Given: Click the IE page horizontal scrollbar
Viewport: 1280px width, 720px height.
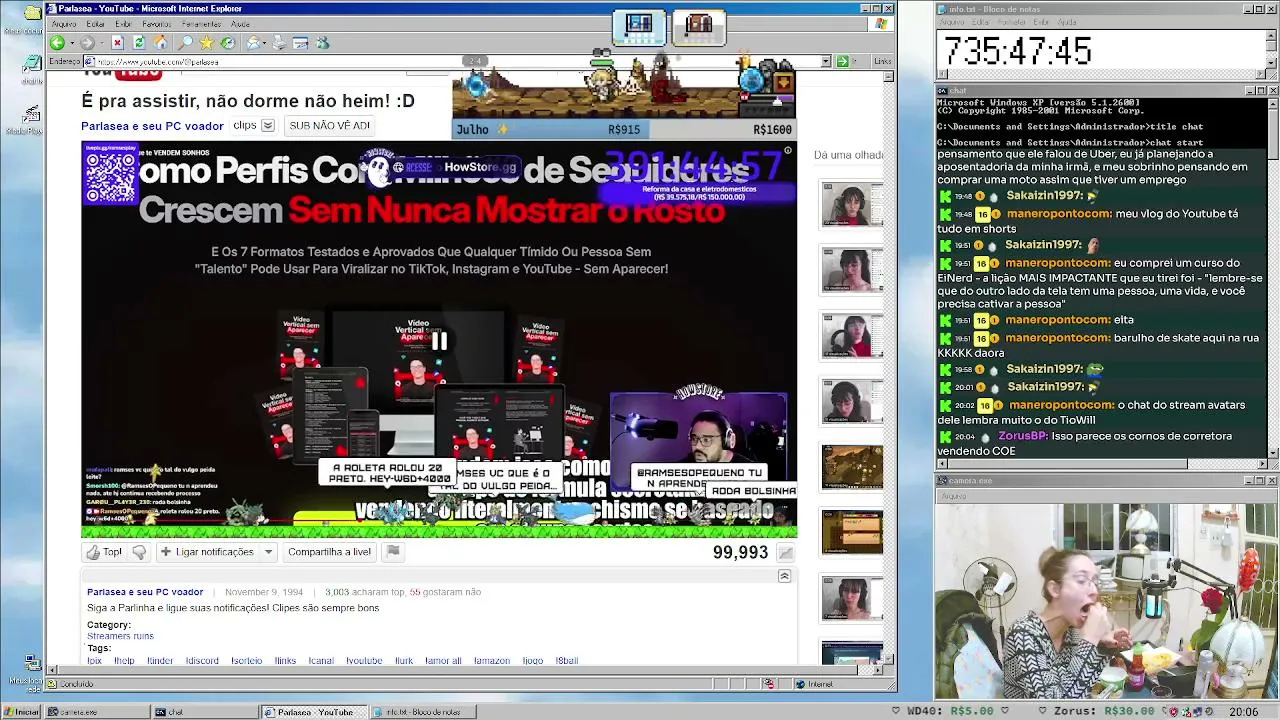Looking at the screenshot, I should (x=465, y=672).
